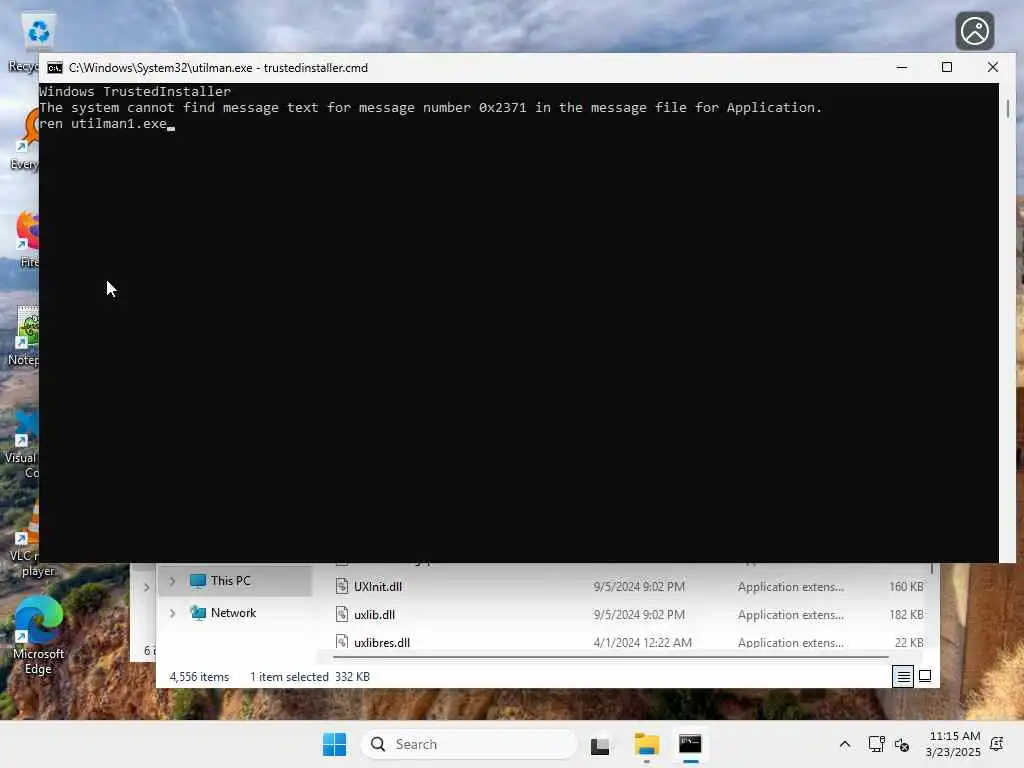The width and height of the screenshot is (1024, 768).
Task: Click the Notepad++ desktop shortcut
Action: 24,336
